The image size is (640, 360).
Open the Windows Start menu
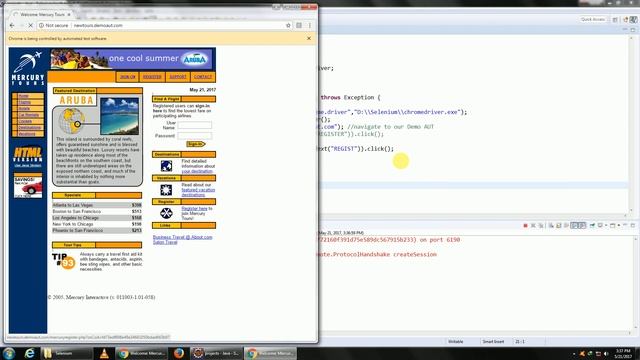pos(9,353)
